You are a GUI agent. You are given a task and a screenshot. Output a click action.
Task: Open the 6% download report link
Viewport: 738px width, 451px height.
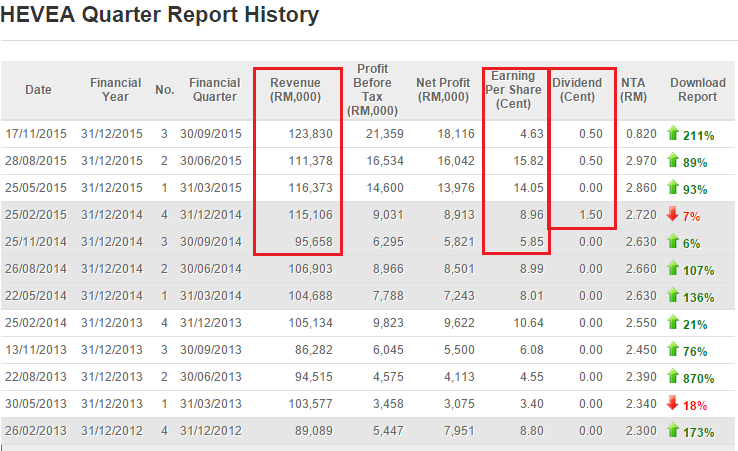pos(691,244)
